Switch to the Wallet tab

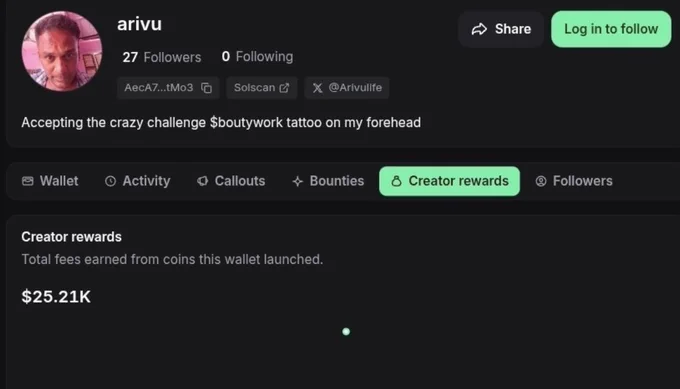[50, 181]
